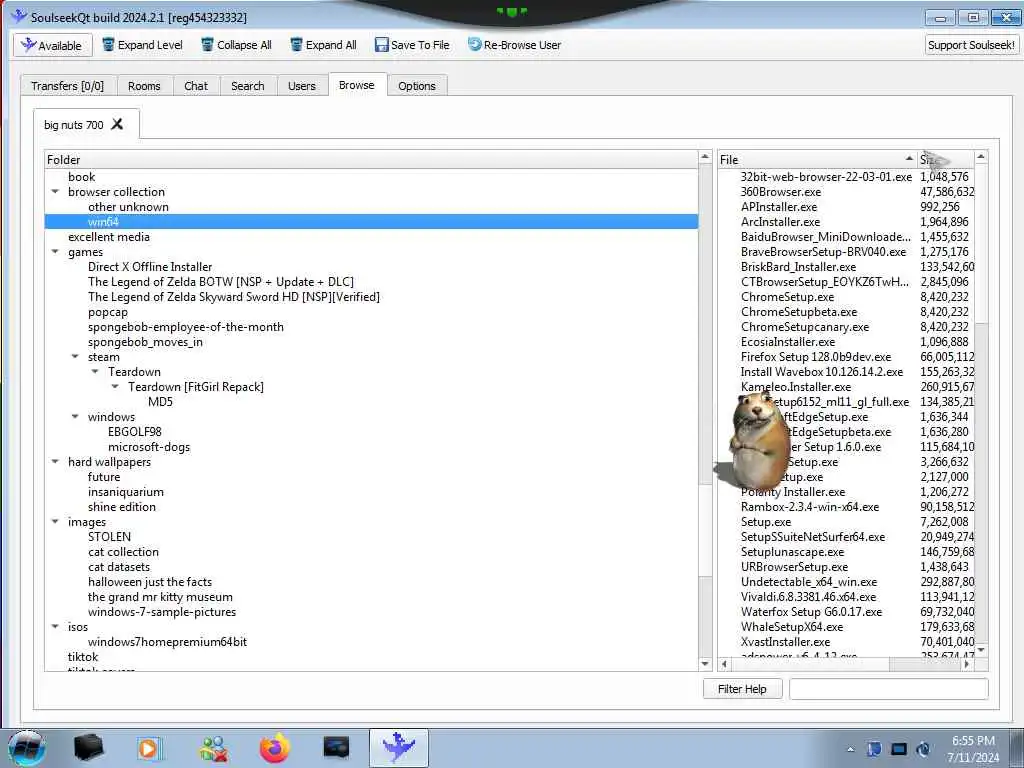Click the Expand All toolbar button

coord(323,45)
